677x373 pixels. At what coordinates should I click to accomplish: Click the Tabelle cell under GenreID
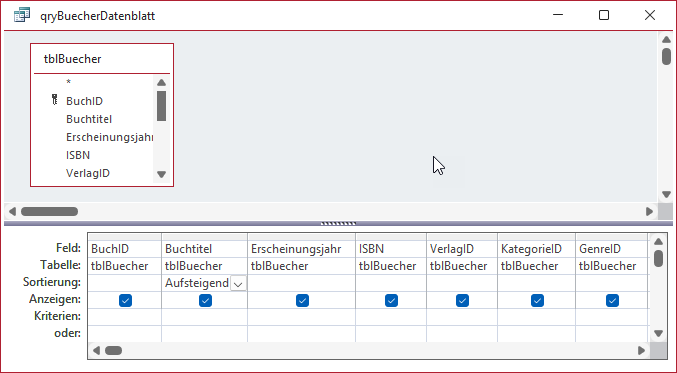click(x=612, y=266)
